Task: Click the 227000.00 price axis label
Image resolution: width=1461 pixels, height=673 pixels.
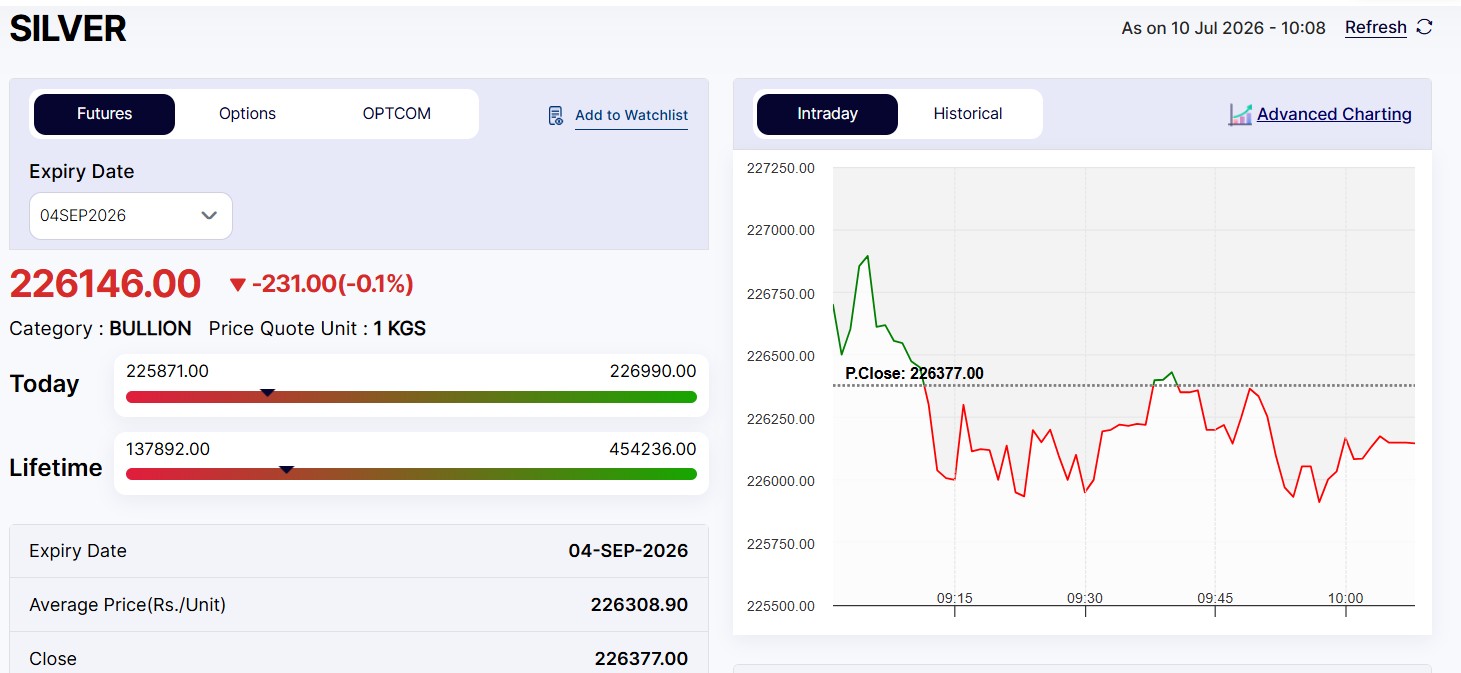Action: coord(781,230)
